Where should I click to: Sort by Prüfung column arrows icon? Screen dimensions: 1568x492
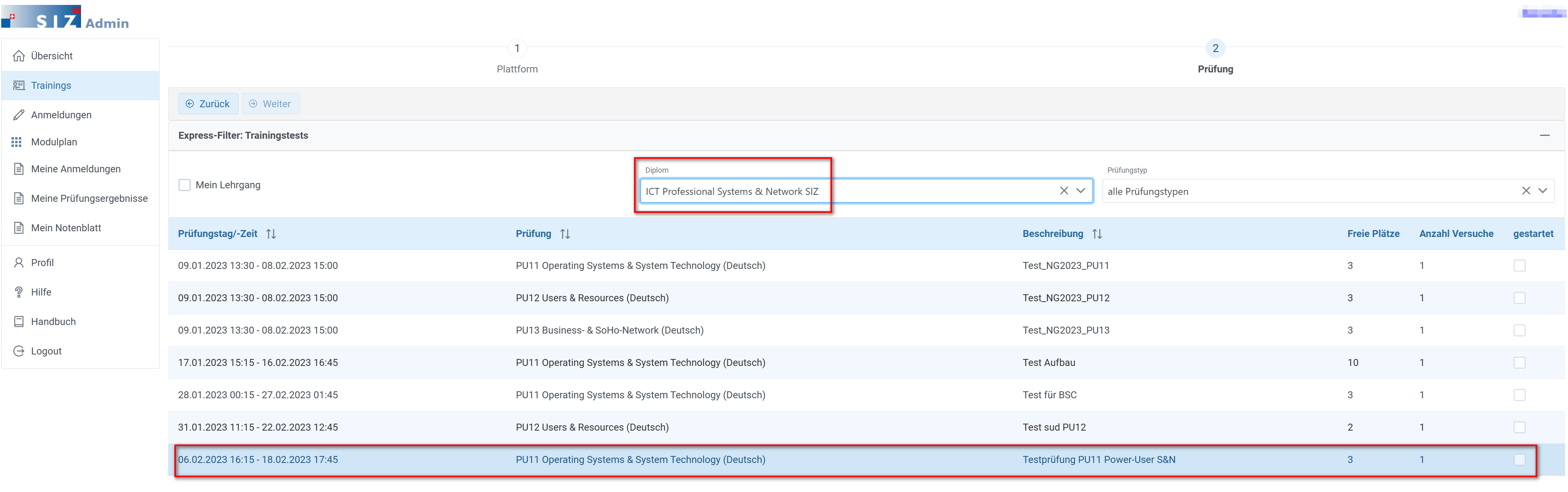(x=566, y=234)
